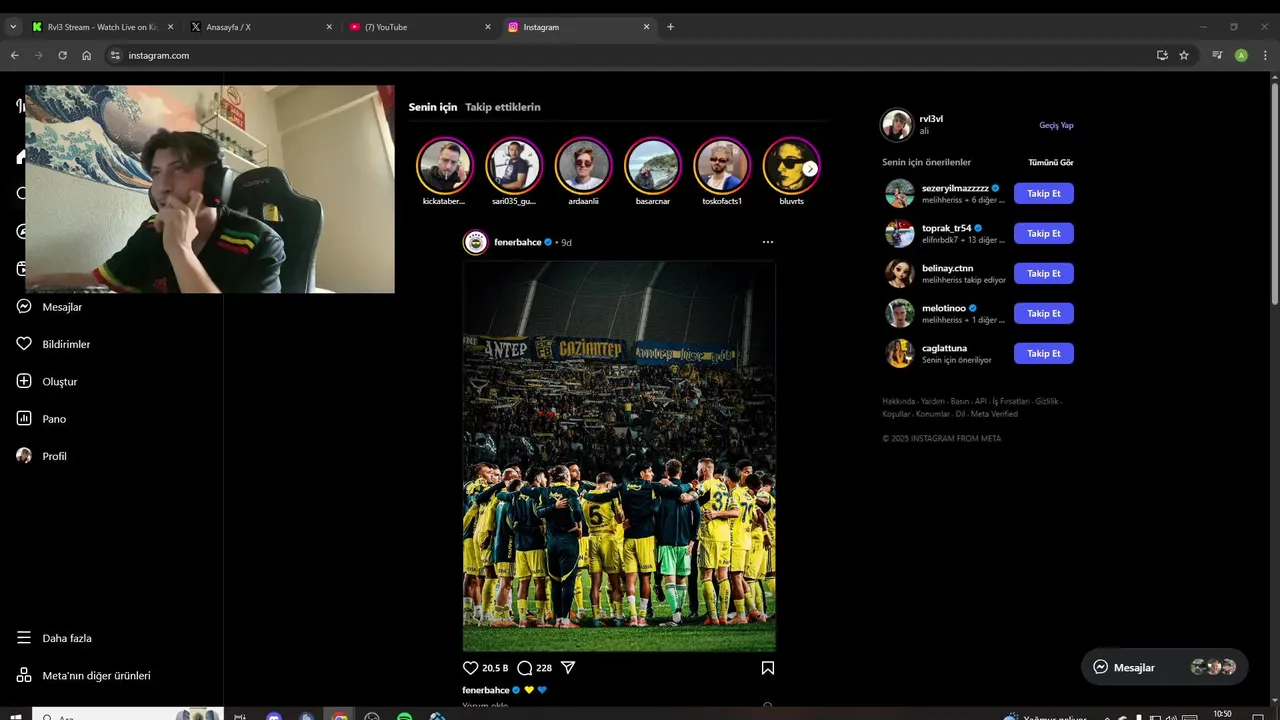Click the install app icon in address bar
This screenshot has width=1280, height=720.
[1162, 55]
